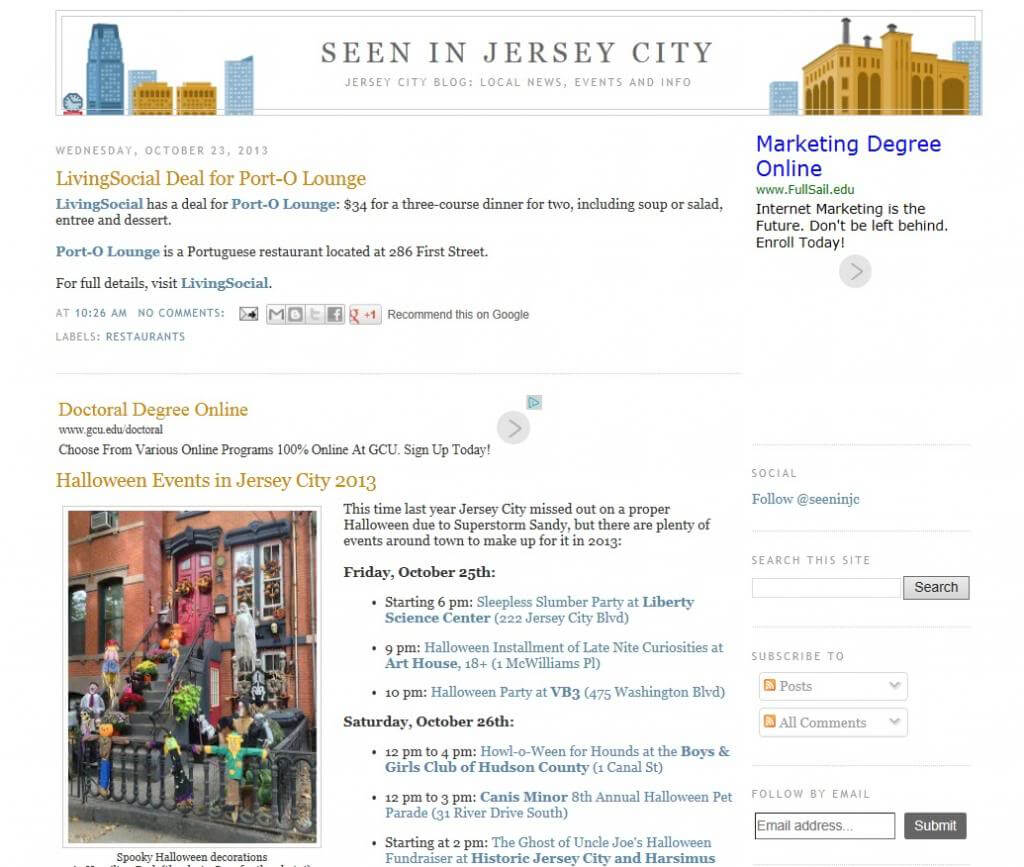Click www.gcu.edu/doctoral ad URL
Image resolution: width=1024 pixels, height=867 pixels.
(x=110, y=430)
